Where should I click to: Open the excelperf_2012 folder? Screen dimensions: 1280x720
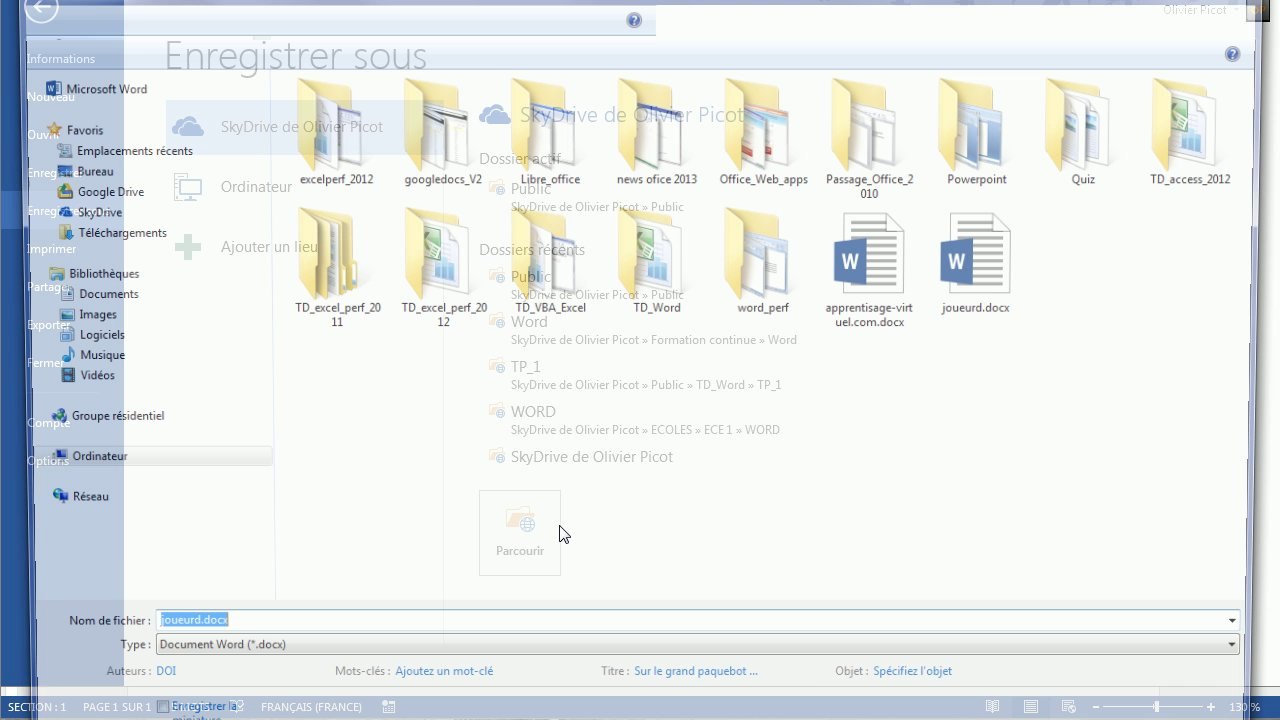(x=336, y=133)
